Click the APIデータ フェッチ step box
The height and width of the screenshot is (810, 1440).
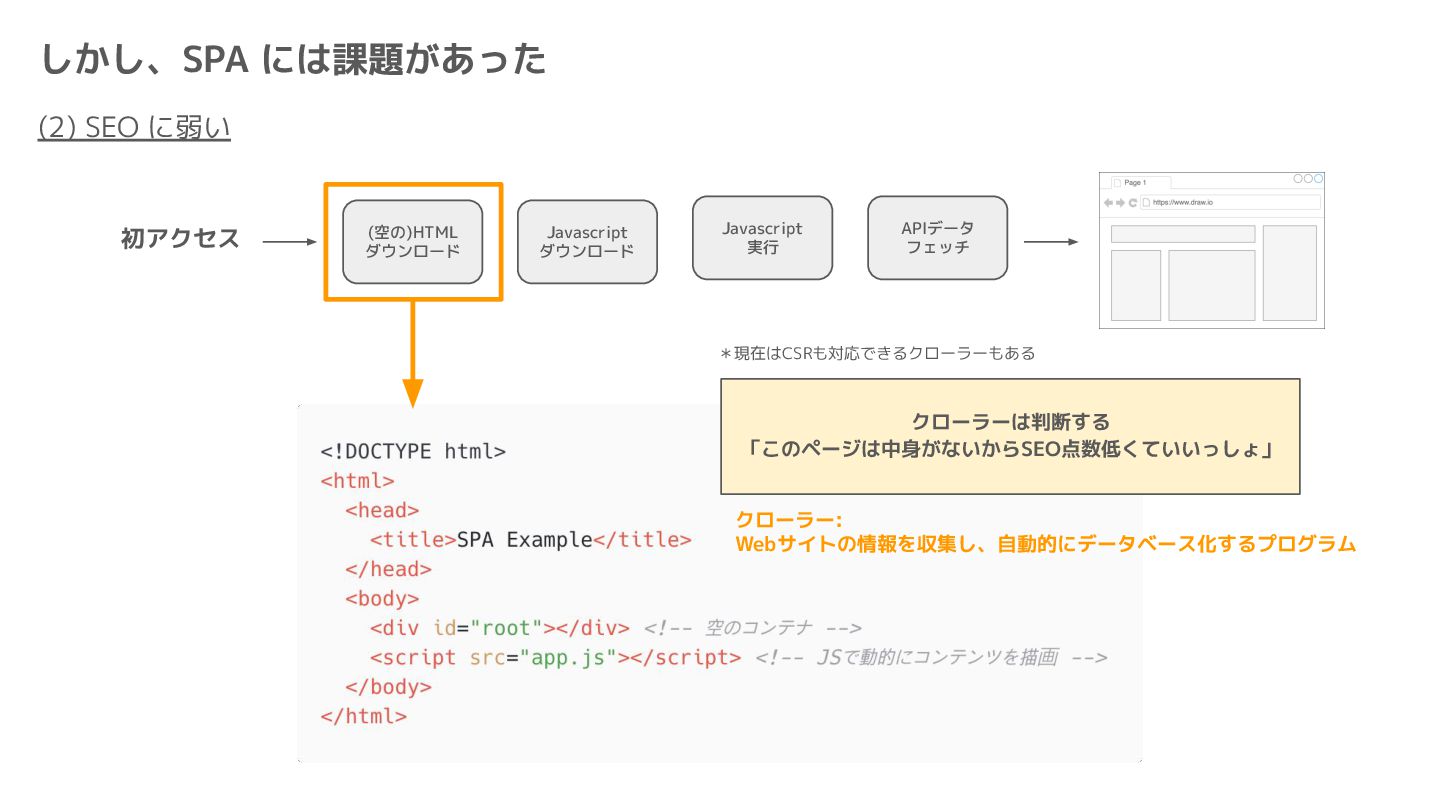click(937, 237)
